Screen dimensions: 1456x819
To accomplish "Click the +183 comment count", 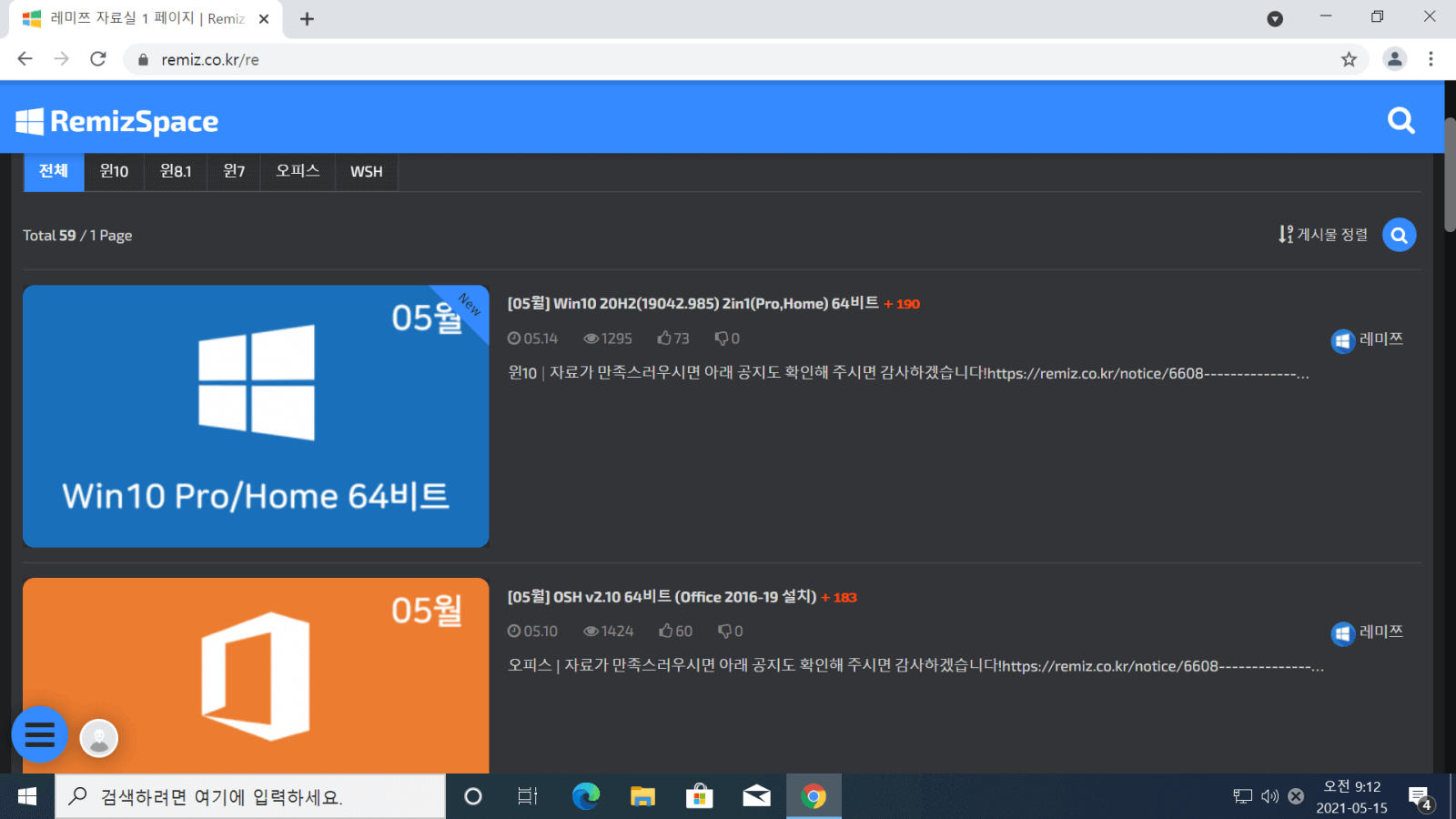I will pos(839,597).
